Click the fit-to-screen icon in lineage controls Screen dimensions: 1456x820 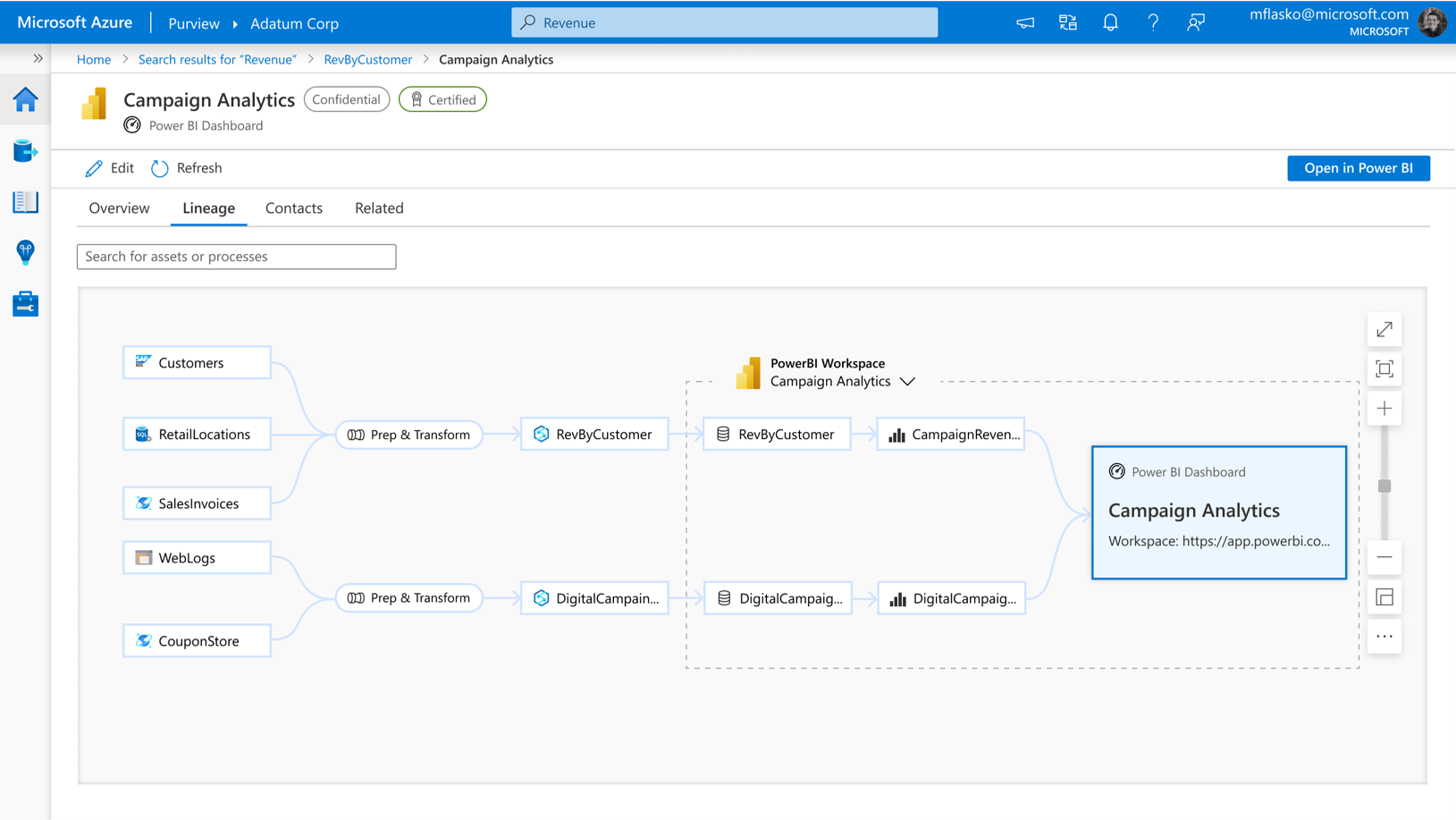click(1384, 368)
